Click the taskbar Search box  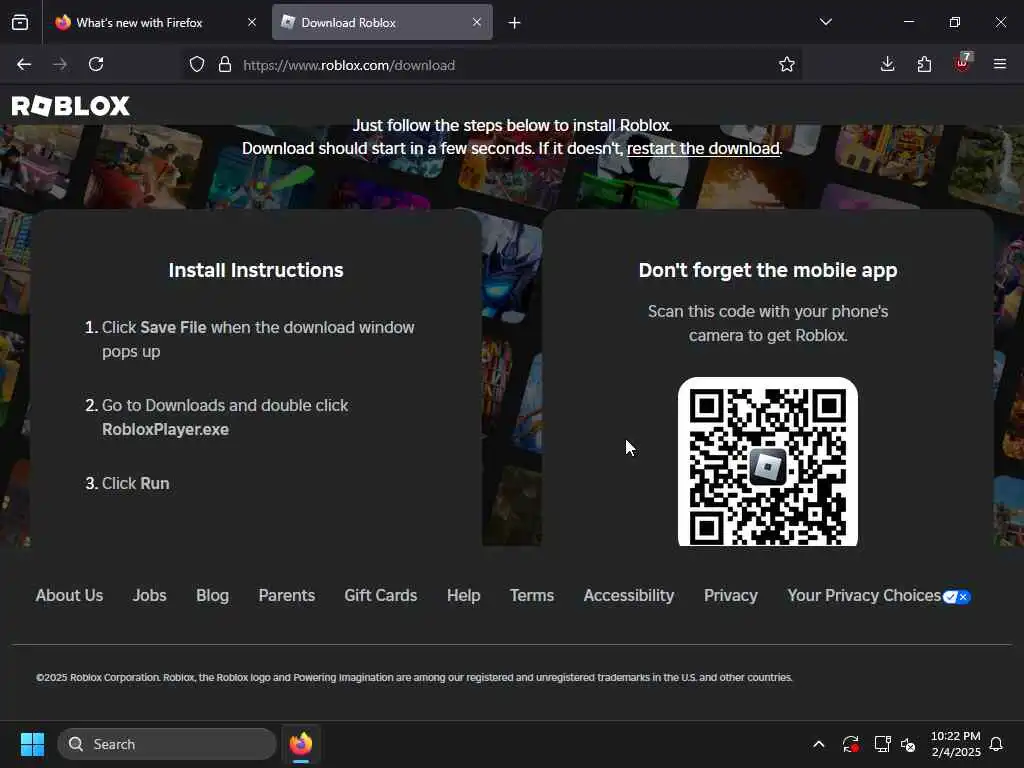(167, 744)
